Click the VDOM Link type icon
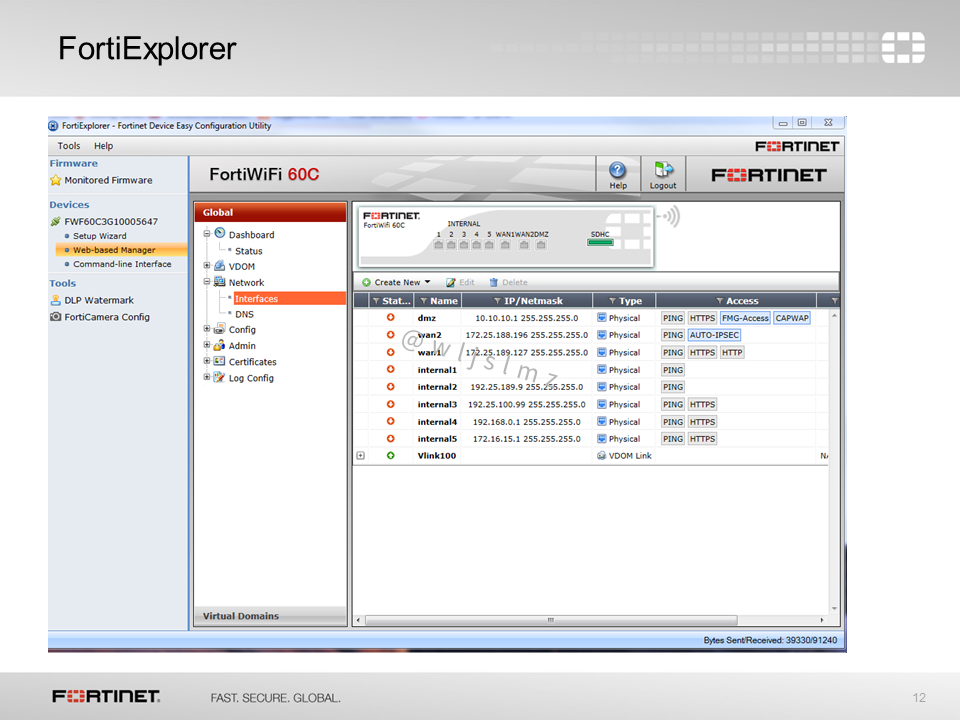The width and height of the screenshot is (960, 720). pyautogui.click(x=601, y=456)
